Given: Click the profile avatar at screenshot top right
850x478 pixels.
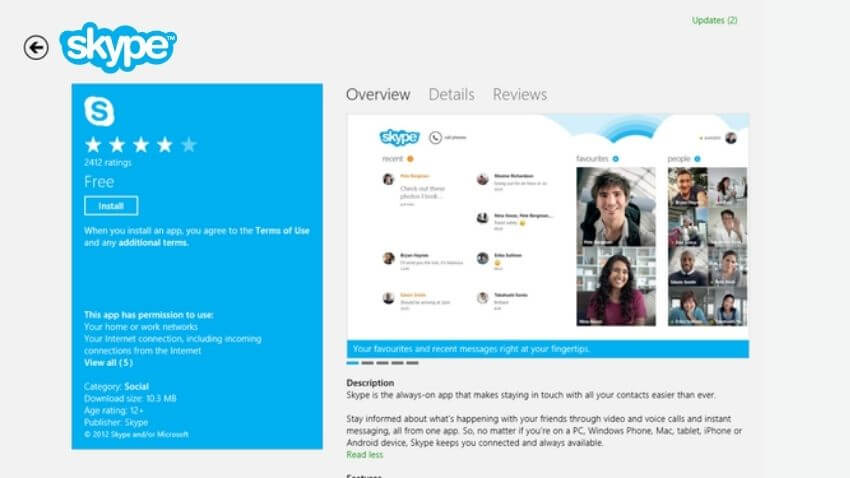Looking at the screenshot, I should [731, 138].
